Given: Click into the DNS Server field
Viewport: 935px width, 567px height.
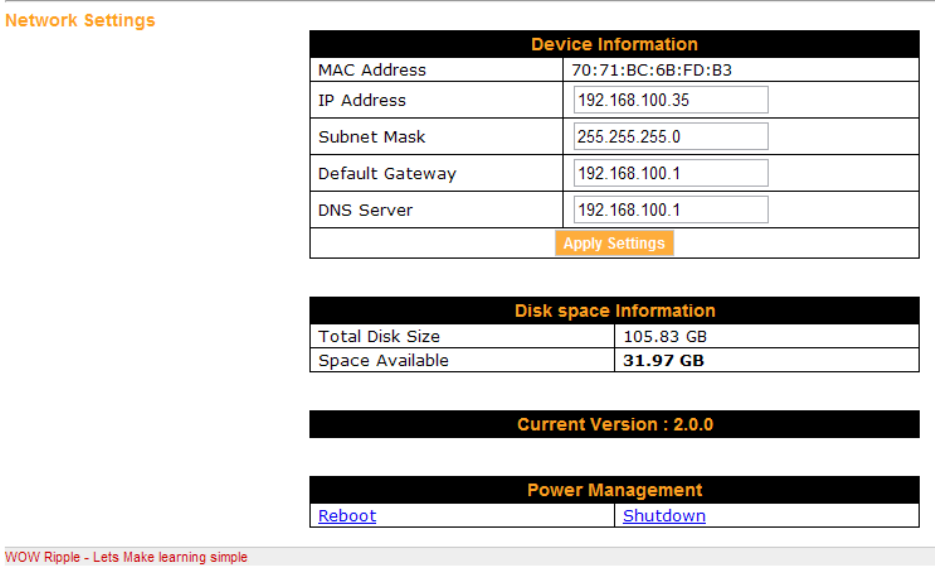Looking at the screenshot, I should [671, 210].
